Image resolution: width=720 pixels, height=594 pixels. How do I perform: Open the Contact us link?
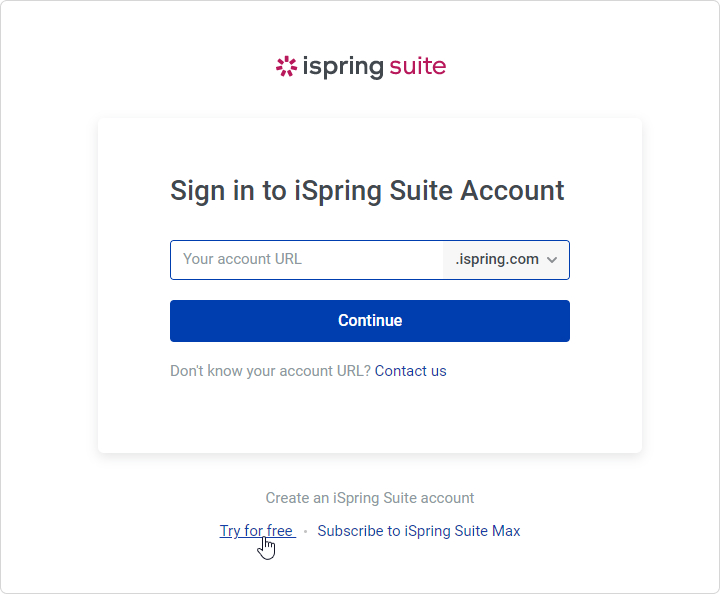coord(411,371)
